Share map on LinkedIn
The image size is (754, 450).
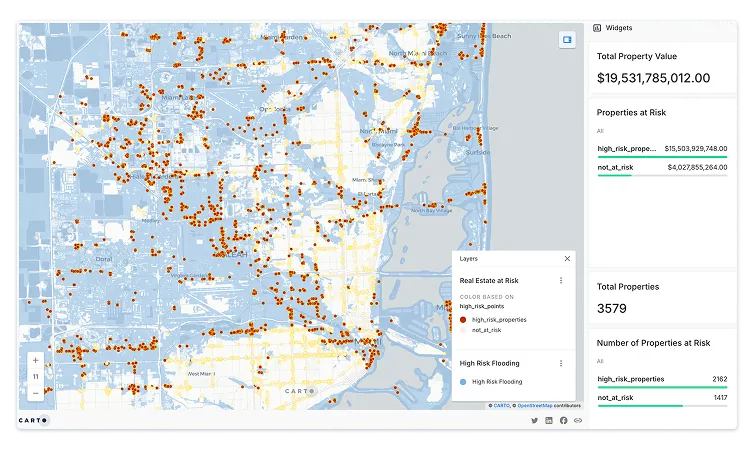coord(549,421)
